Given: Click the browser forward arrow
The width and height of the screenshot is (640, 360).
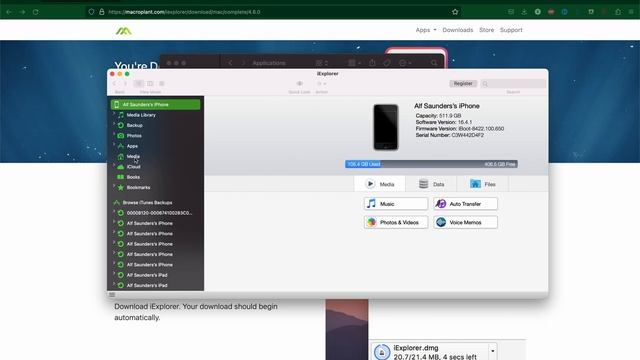Looking at the screenshot, I should point(22,12).
